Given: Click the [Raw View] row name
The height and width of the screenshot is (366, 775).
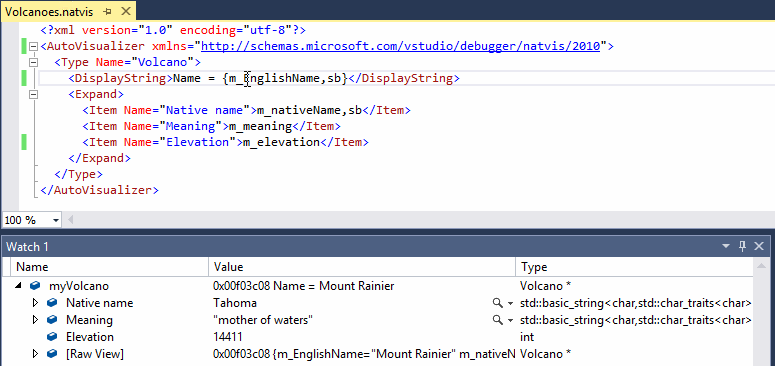Looking at the screenshot, I should [x=94, y=354].
